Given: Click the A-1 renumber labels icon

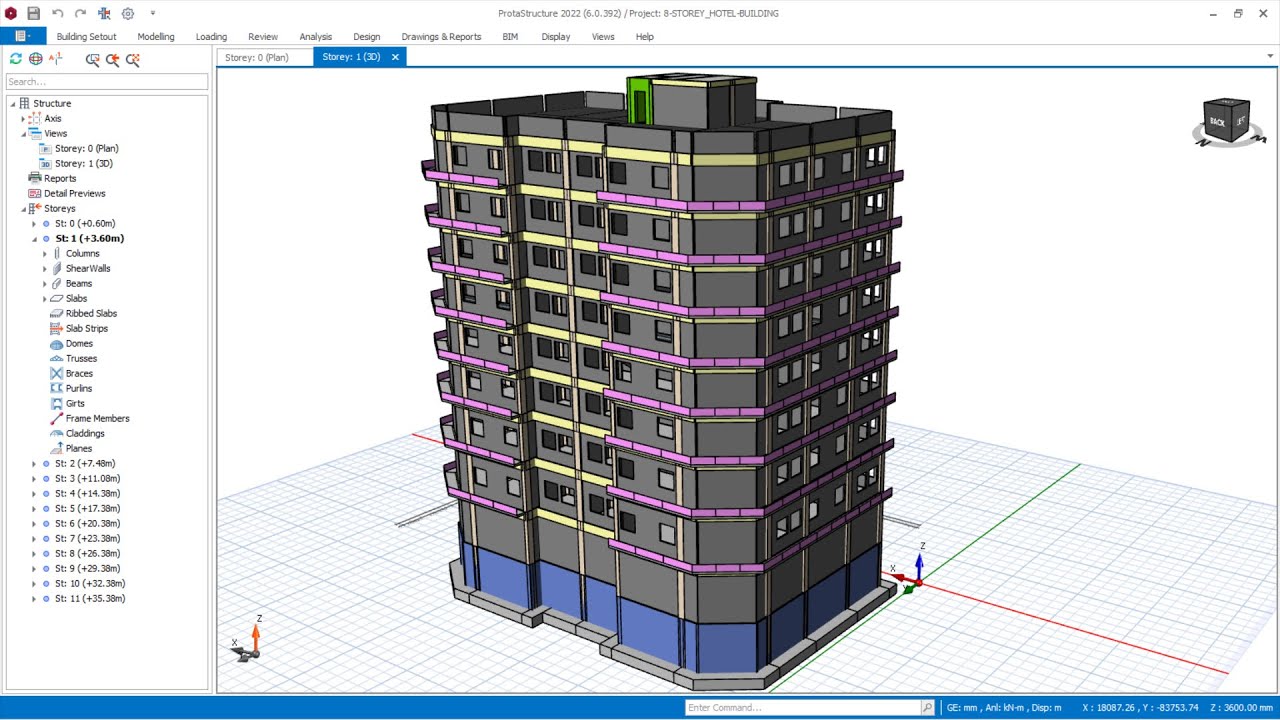Looking at the screenshot, I should [x=56, y=59].
